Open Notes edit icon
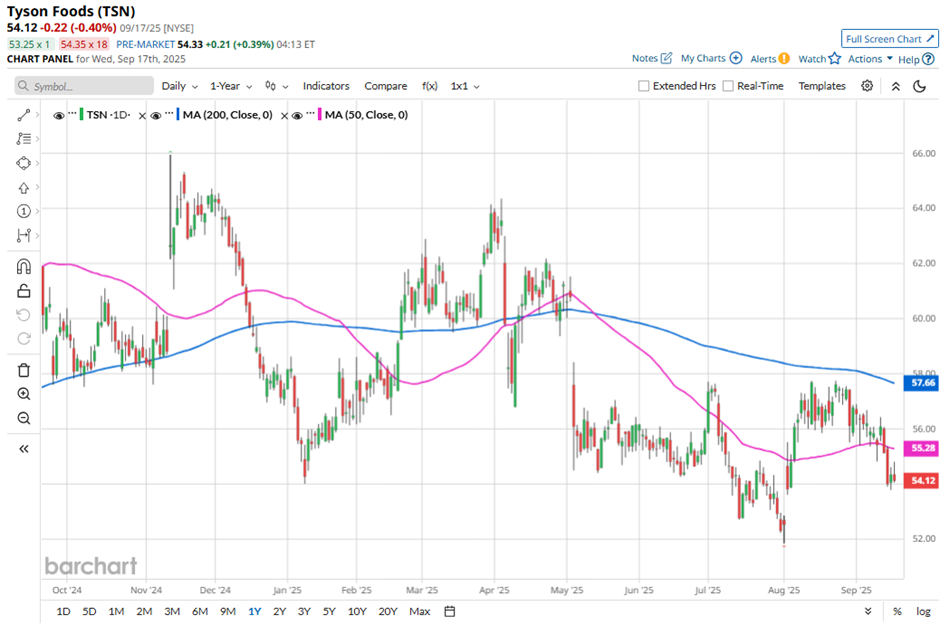The height and width of the screenshot is (625, 940). (666, 58)
